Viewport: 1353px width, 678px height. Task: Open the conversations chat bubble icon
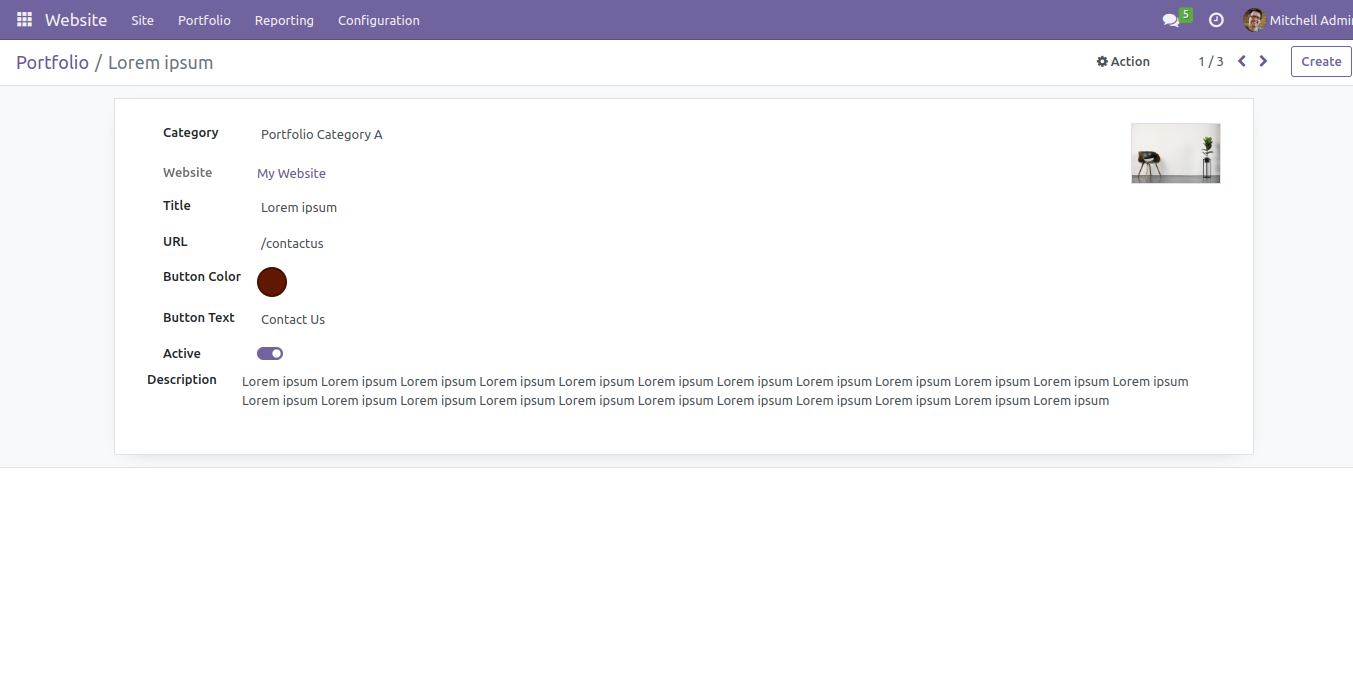1171,20
